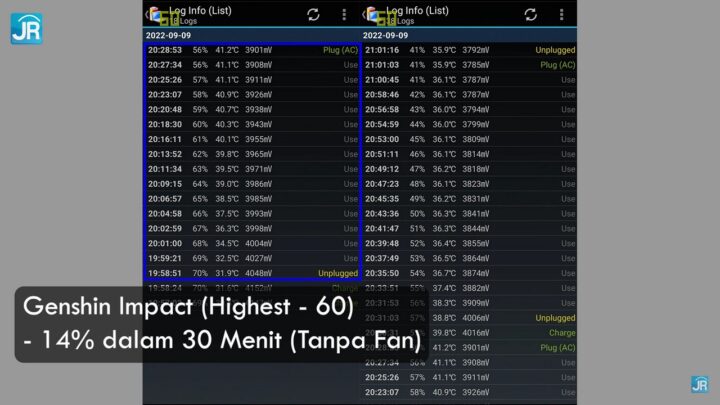The image size is (720, 405).
Task: Open the 4006mV Unplugged entry in right panel
Action: [x=469, y=318]
